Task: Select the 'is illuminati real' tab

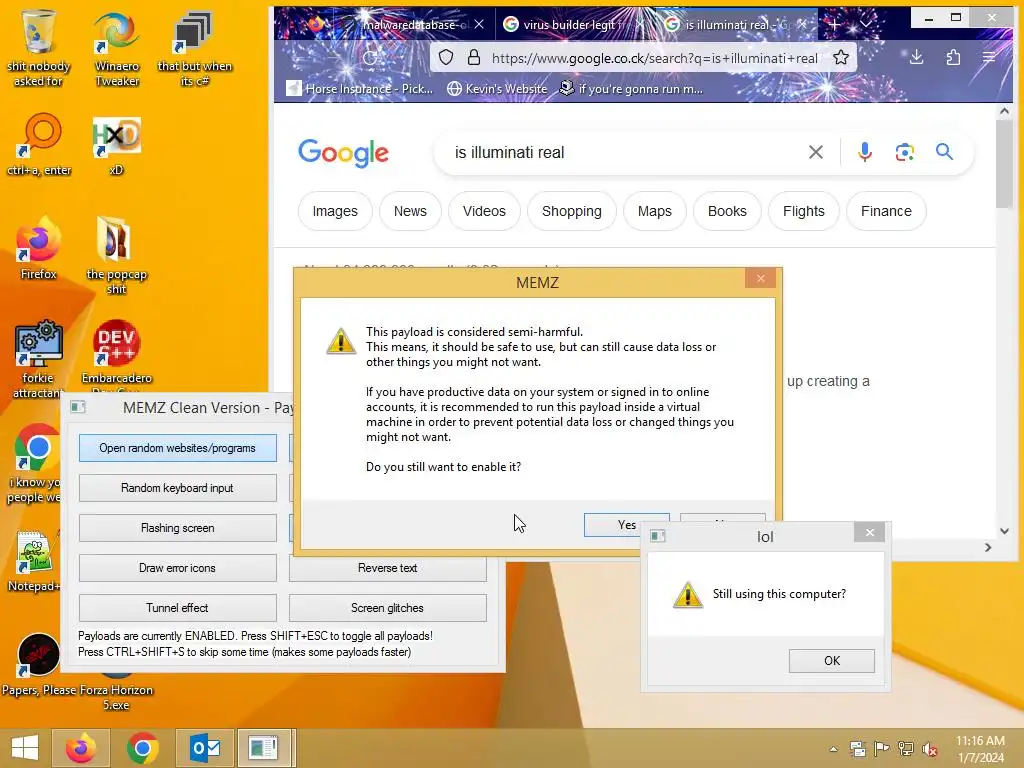Action: click(735, 24)
